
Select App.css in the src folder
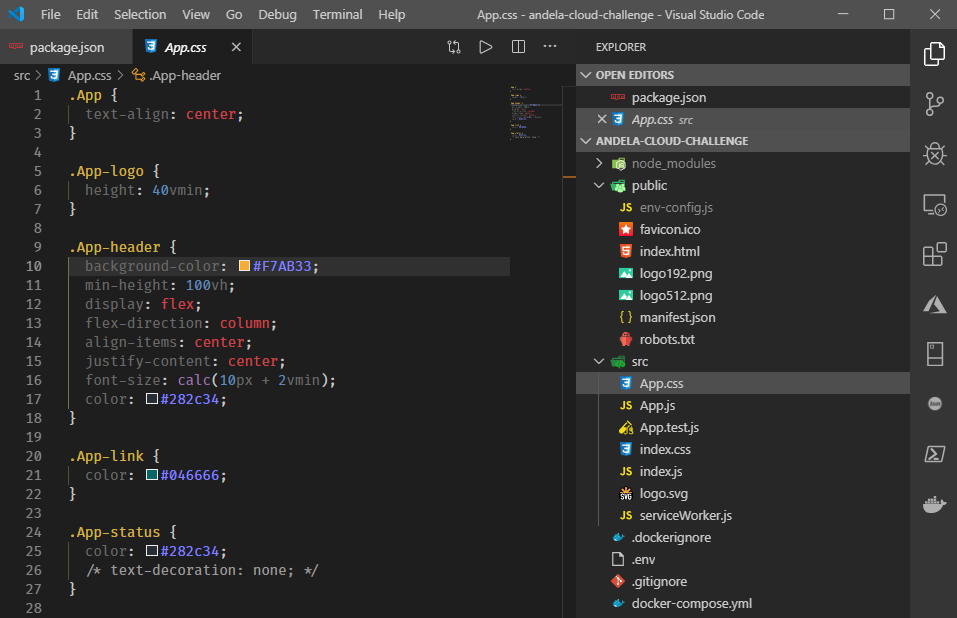pyautogui.click(x=743, y=383)
